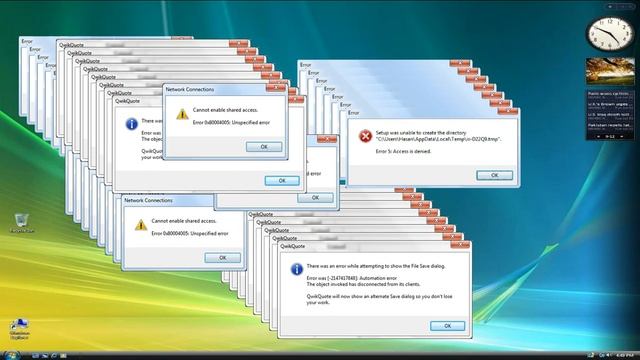Click OK in bottom-right QwikQuote File Save dialog

pyautogui.click(x=447, y=326)
